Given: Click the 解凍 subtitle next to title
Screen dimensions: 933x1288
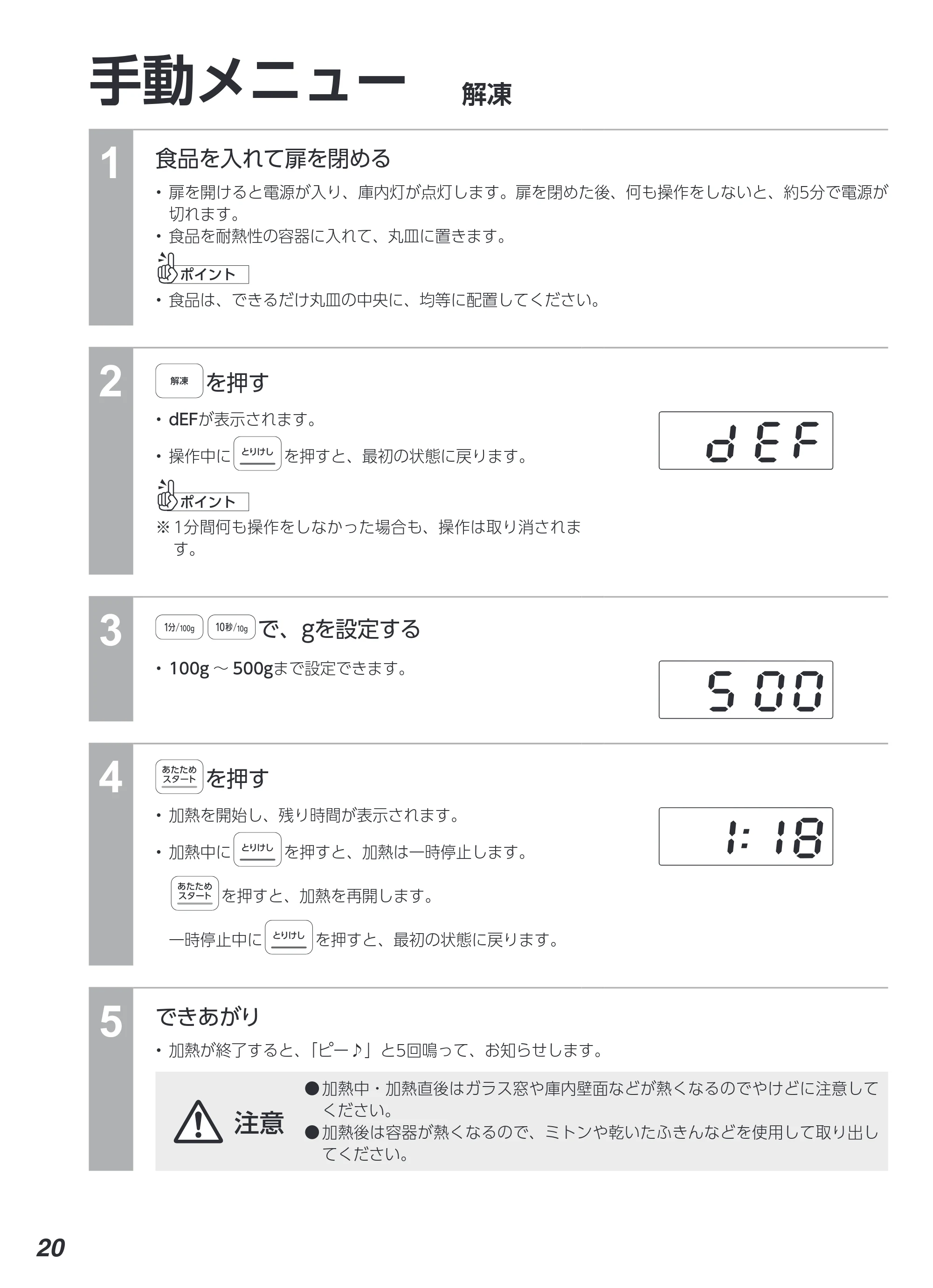Looking at the screenshot, I should click(x=487, y=94).
